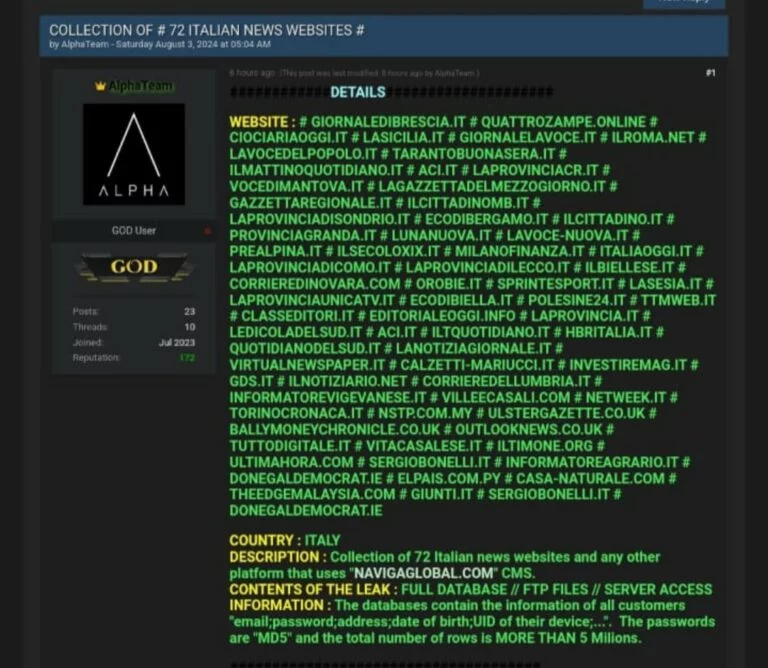Click the thread title Collection of 72 Italian News Websites
This screenshot has height=668, width=768.
[x=206, y=30]
